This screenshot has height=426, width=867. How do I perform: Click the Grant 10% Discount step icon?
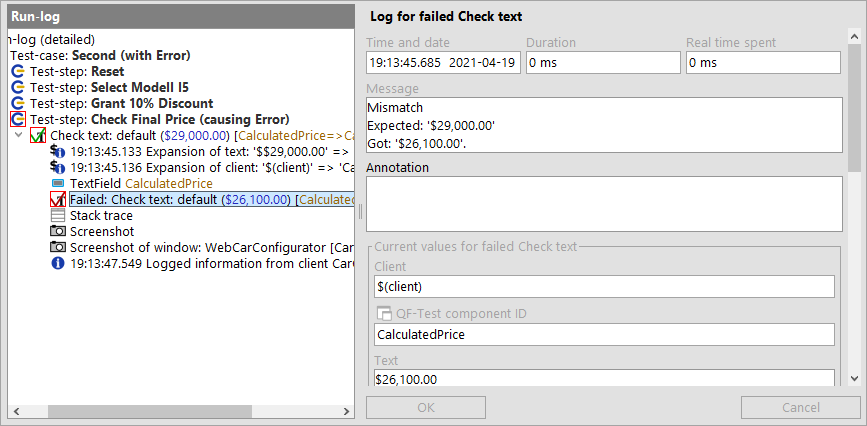pyautogui.click(x=18, y=104)
